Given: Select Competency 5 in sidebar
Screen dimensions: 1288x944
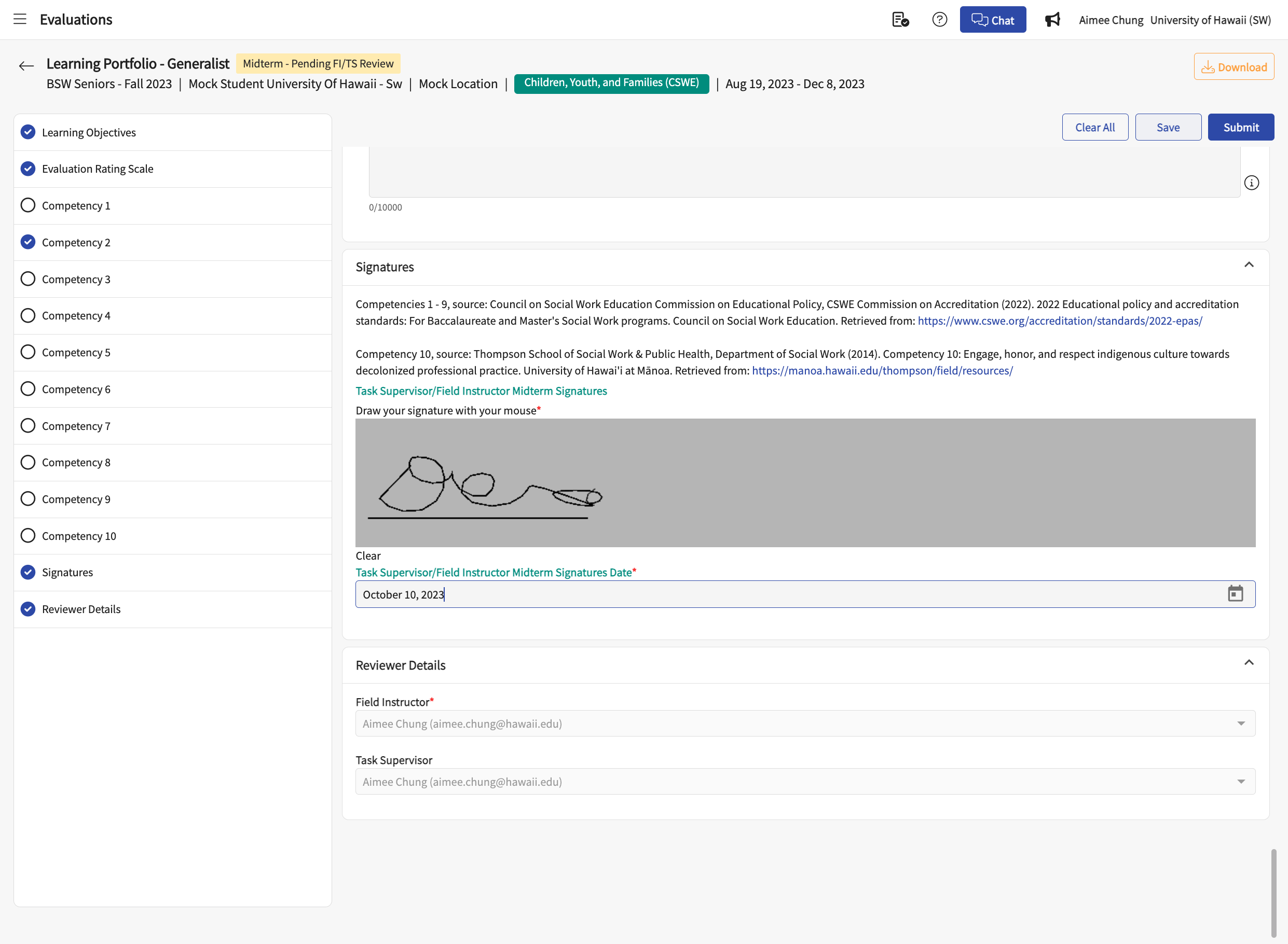Looking at the screenshot, I should [173, 353].
